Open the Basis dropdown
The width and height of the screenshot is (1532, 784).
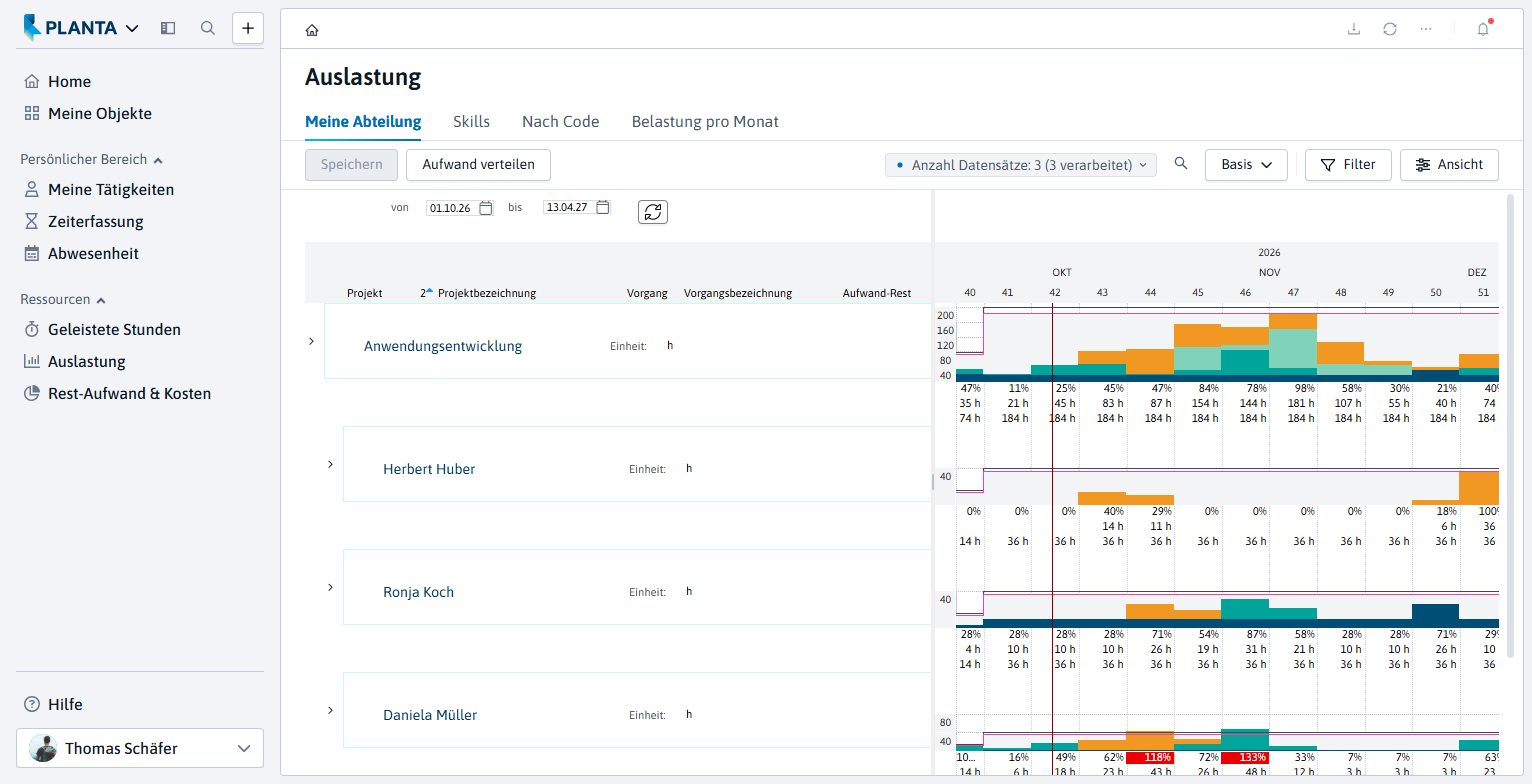(x=1246, y=165)
